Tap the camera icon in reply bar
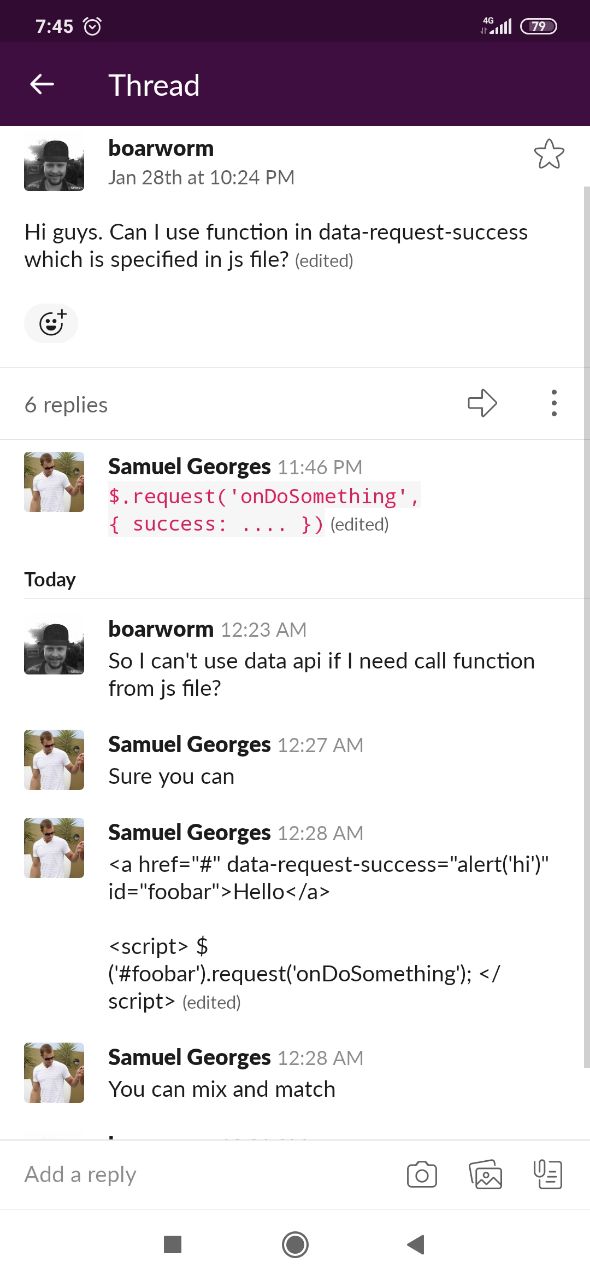 click(422, 1175)
